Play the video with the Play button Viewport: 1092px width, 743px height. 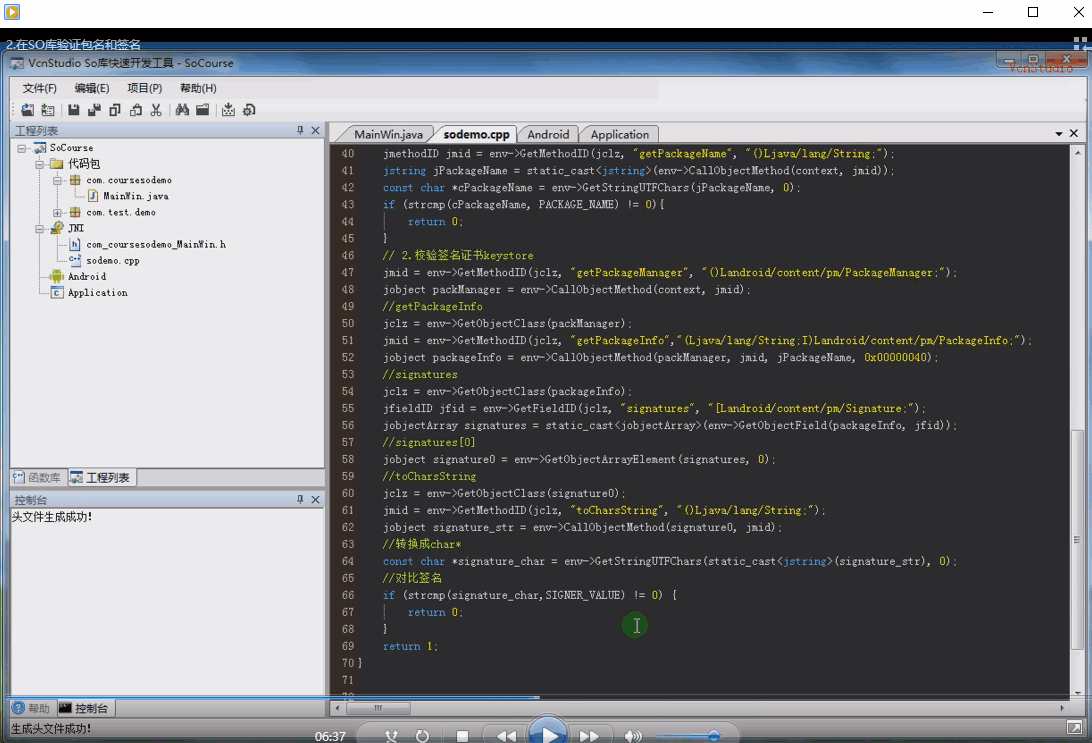(x=548, y=733)
